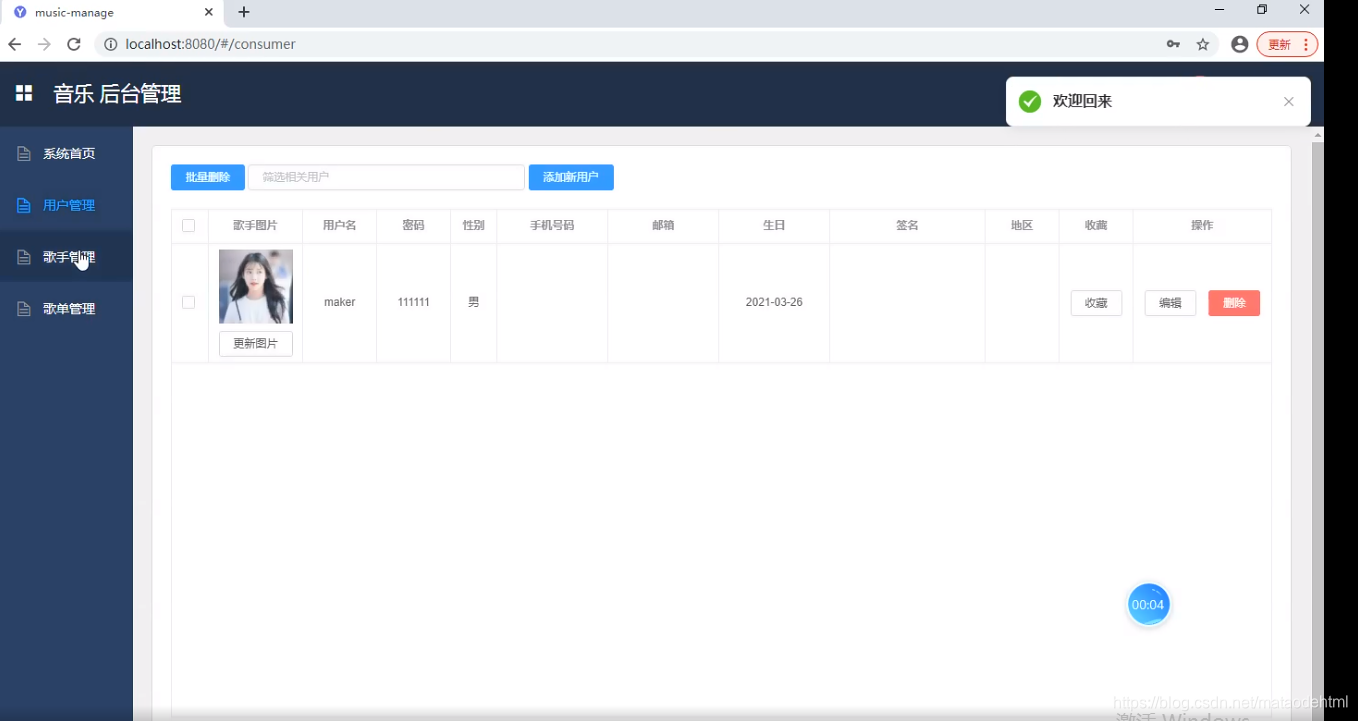
Task: Open the saved passwords key icon
Action: (1173, 44)
